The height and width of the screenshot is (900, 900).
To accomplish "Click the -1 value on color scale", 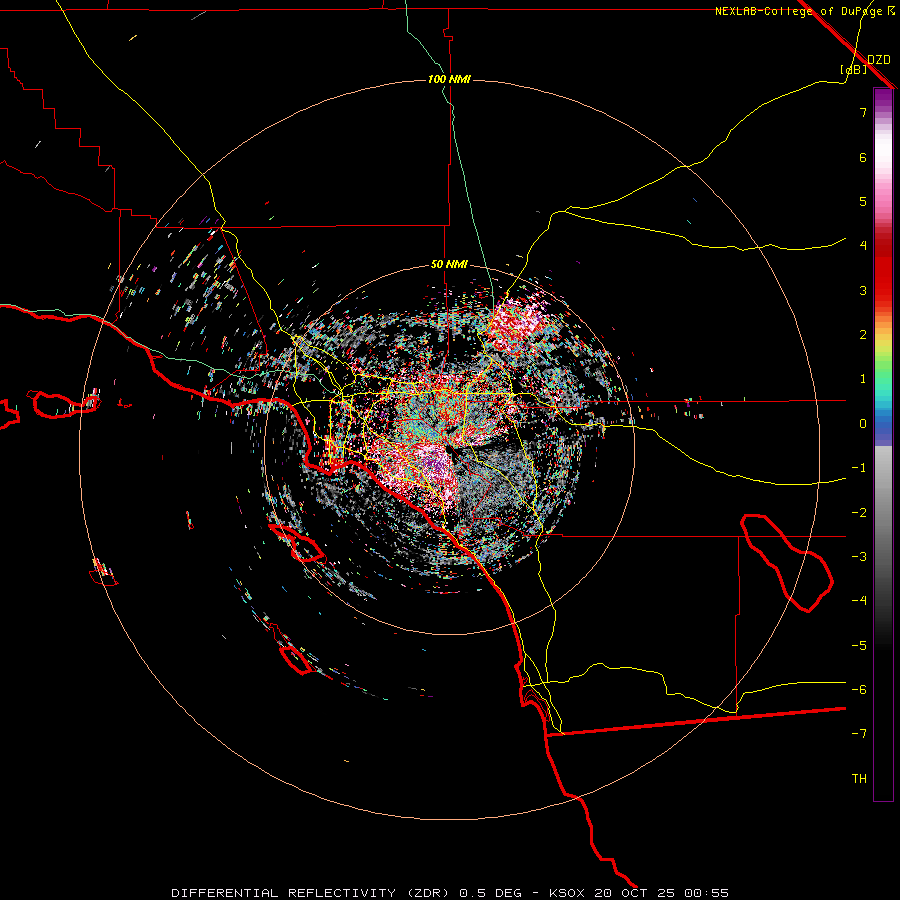I will 859,468.
